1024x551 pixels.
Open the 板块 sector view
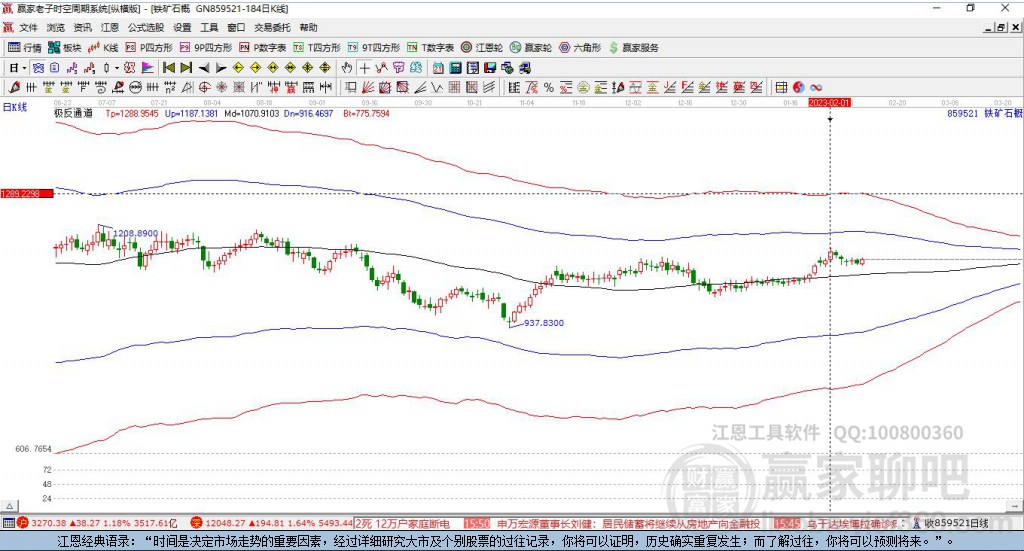click(x=65, y=48)
